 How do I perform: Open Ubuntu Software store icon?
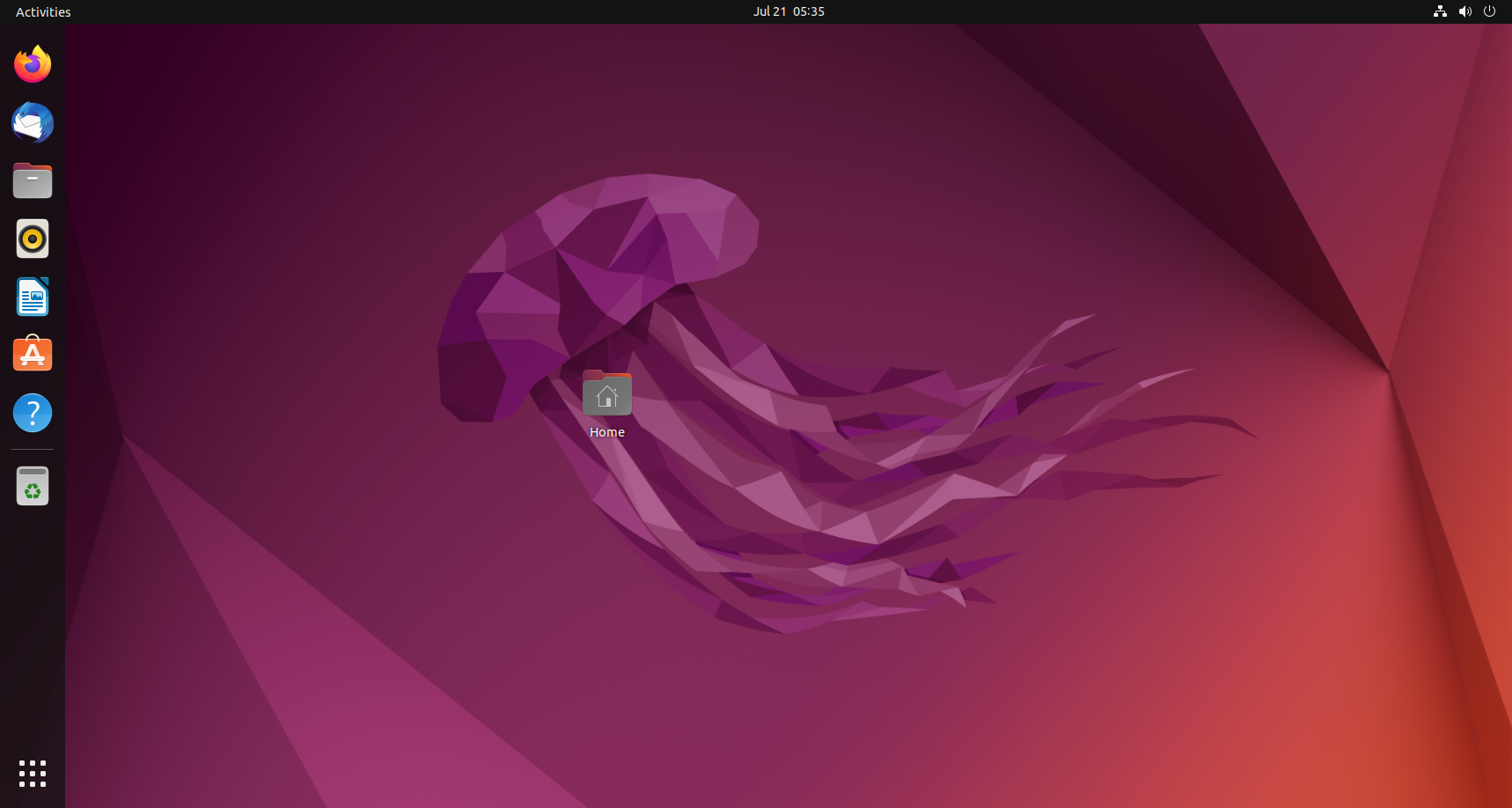[33, 354]
